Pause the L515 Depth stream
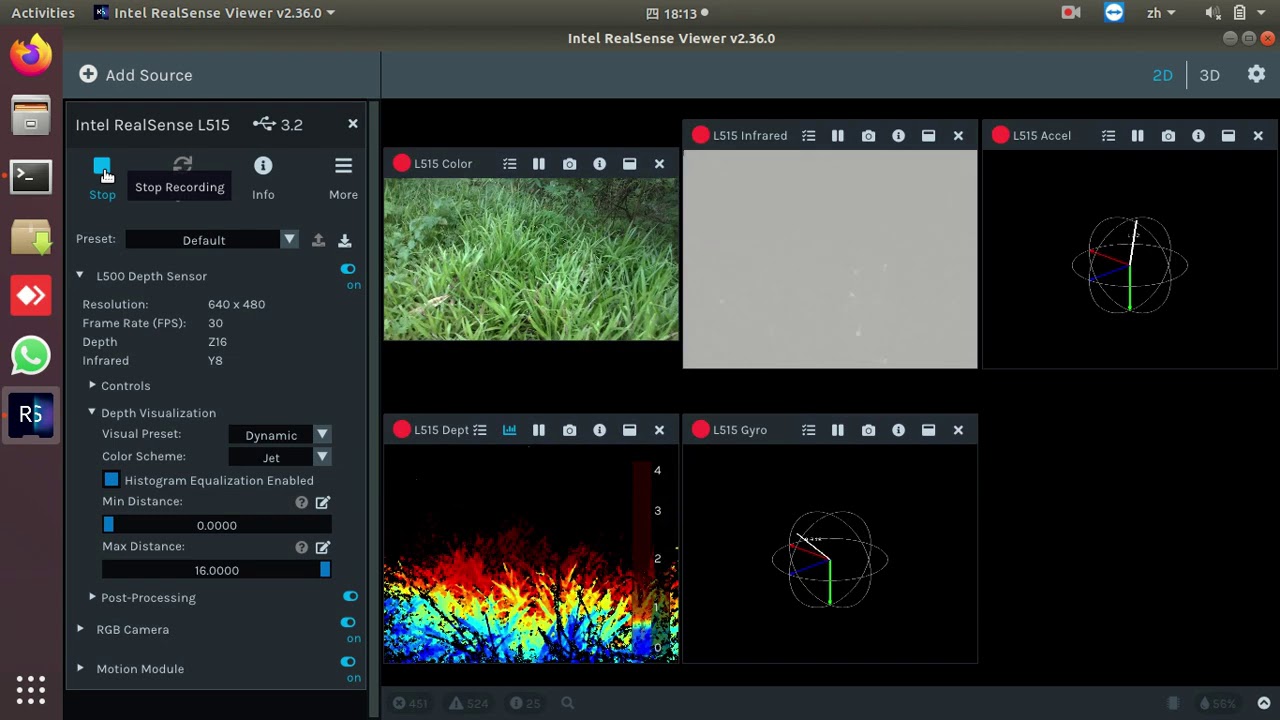The image size is (1280, 720). [539, 430]
